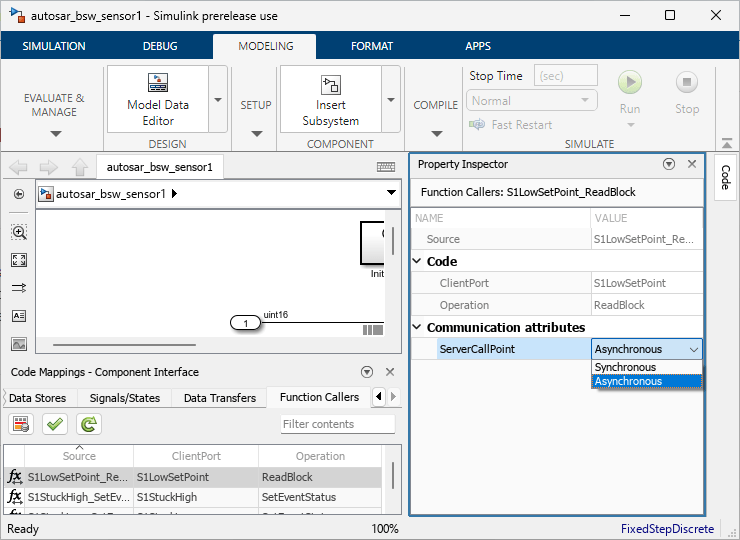Switch to the Data Transfers tab
Screen dimensions: 740x540
tap(220, 398)
